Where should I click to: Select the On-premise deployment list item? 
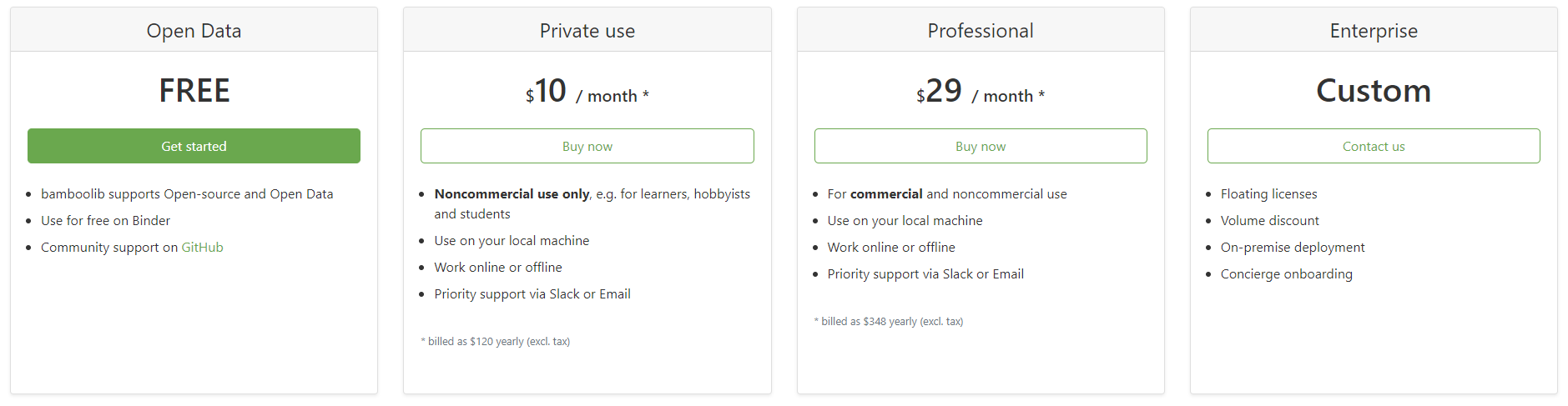1293,248
